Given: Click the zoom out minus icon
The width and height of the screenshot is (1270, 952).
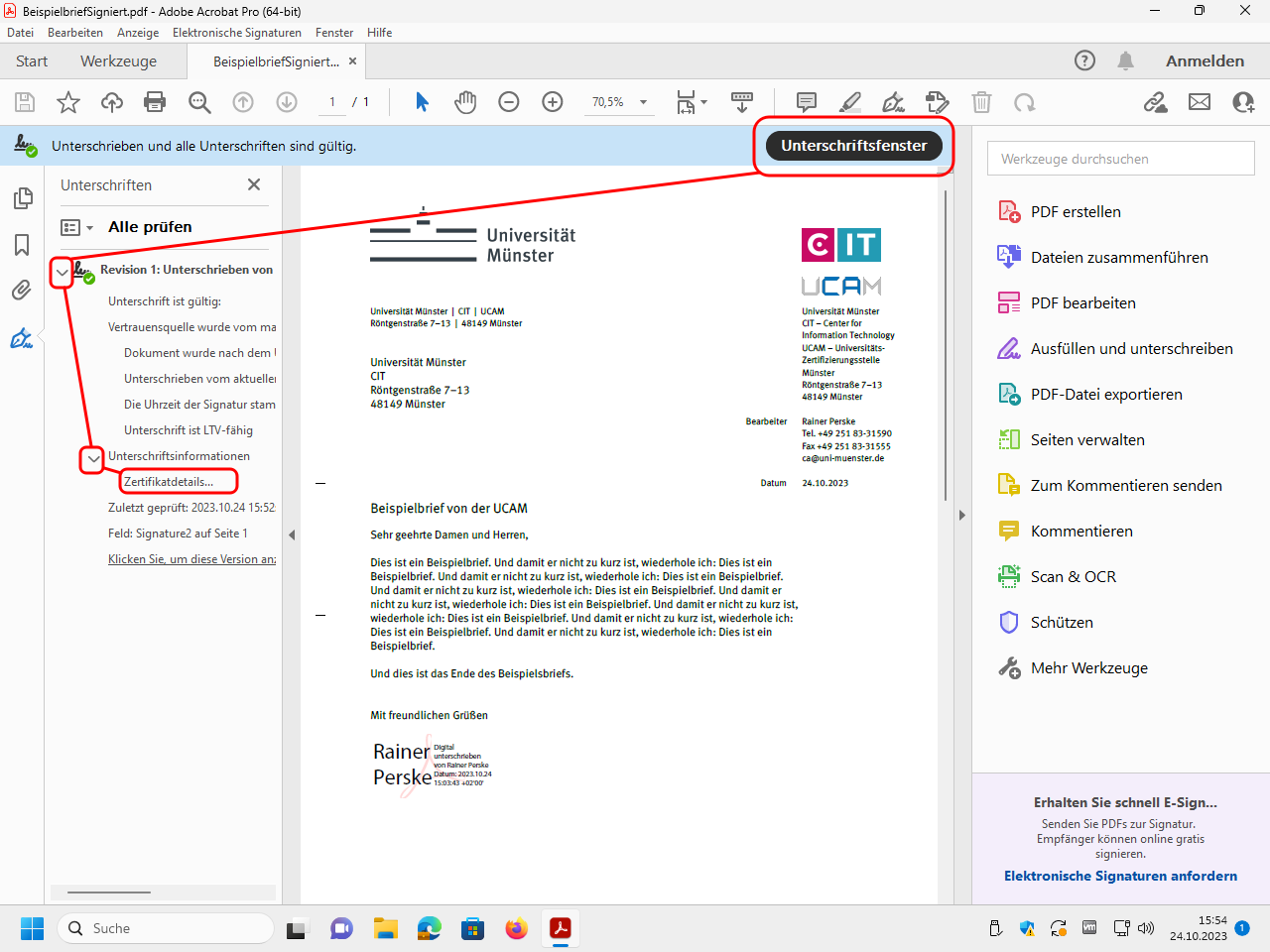Looking at the screenshot, I should pyautogui.click(x=509, y=102).
